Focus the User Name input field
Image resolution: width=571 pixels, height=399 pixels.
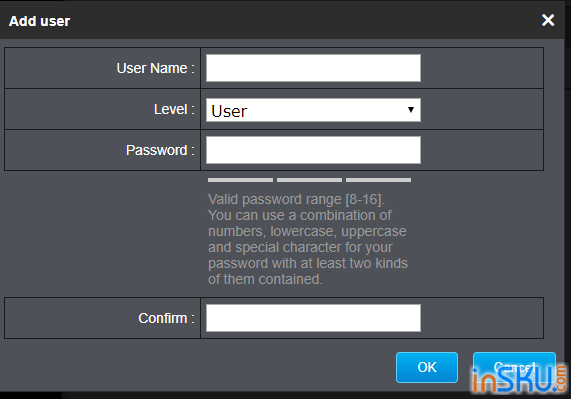point(313,68)
